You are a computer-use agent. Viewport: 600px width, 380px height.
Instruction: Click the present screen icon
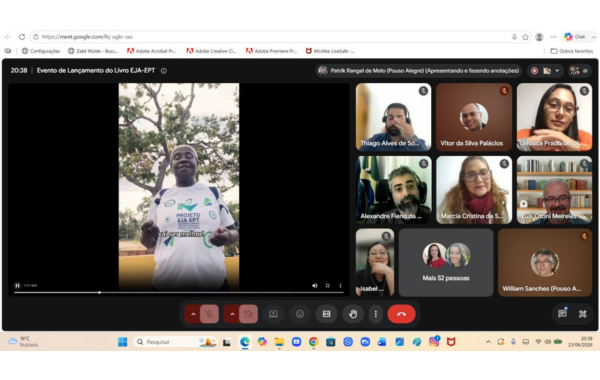coord(273,314)
